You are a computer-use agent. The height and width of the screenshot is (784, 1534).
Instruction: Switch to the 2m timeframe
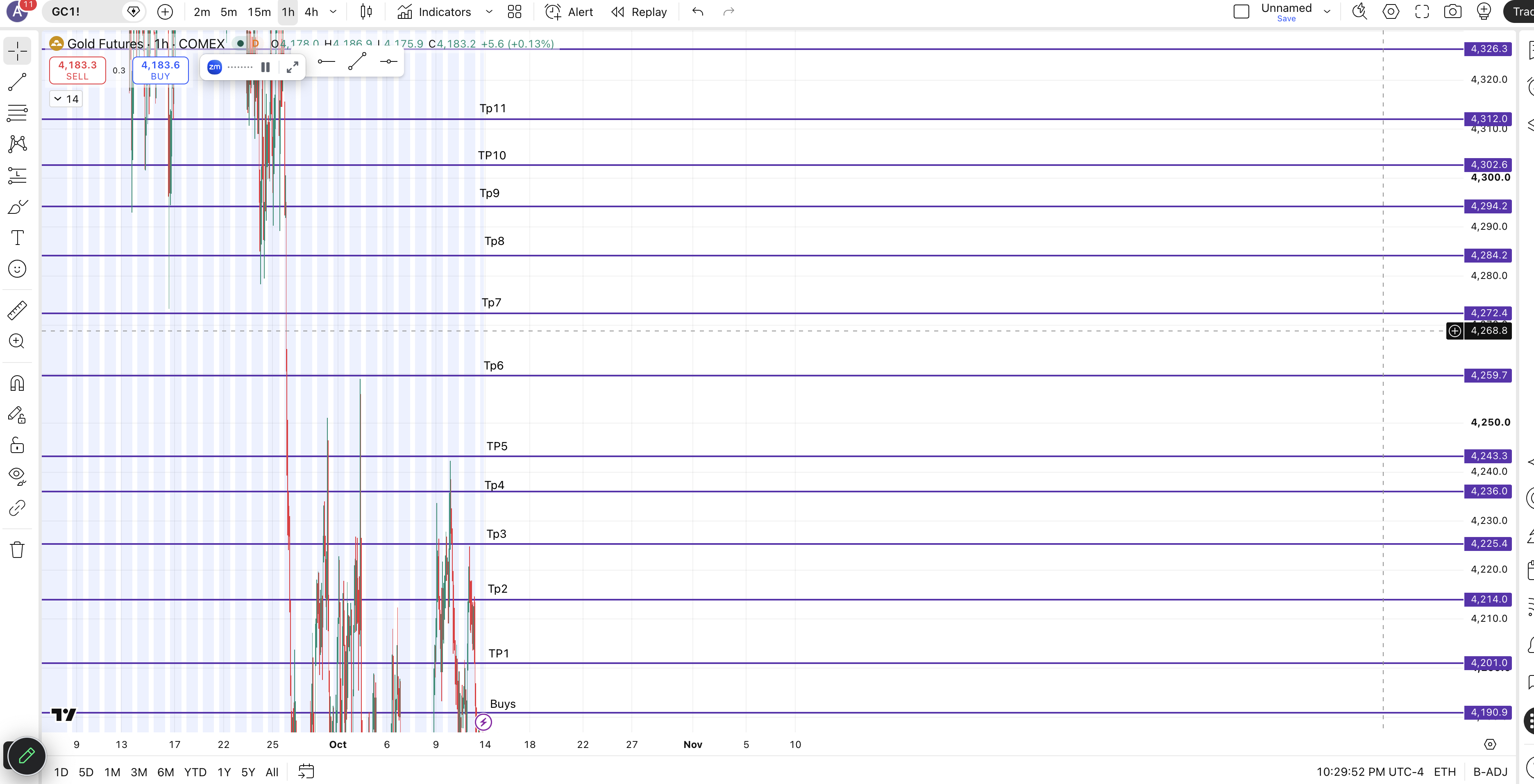pyautogui.click(x=202, y=12)
